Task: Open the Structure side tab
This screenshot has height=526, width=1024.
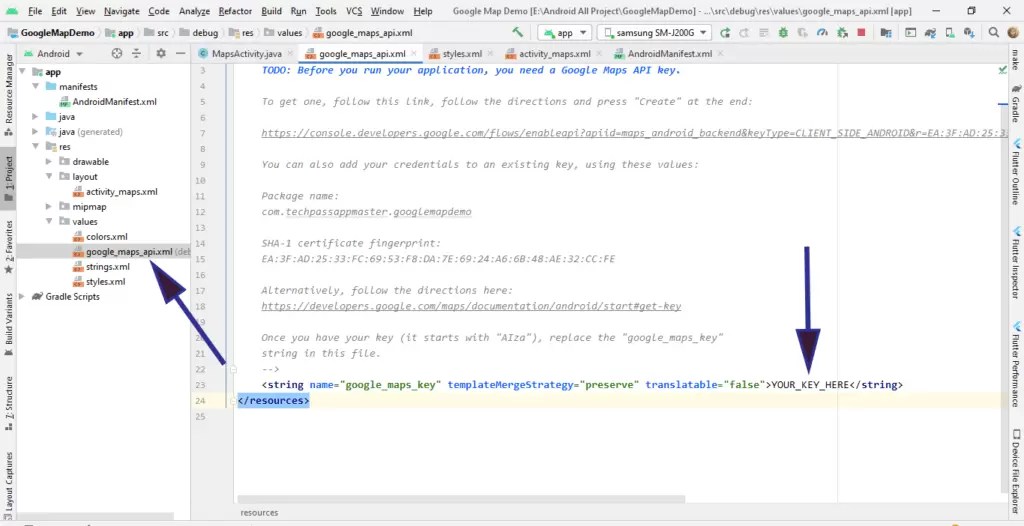Action: coord(8,403)
